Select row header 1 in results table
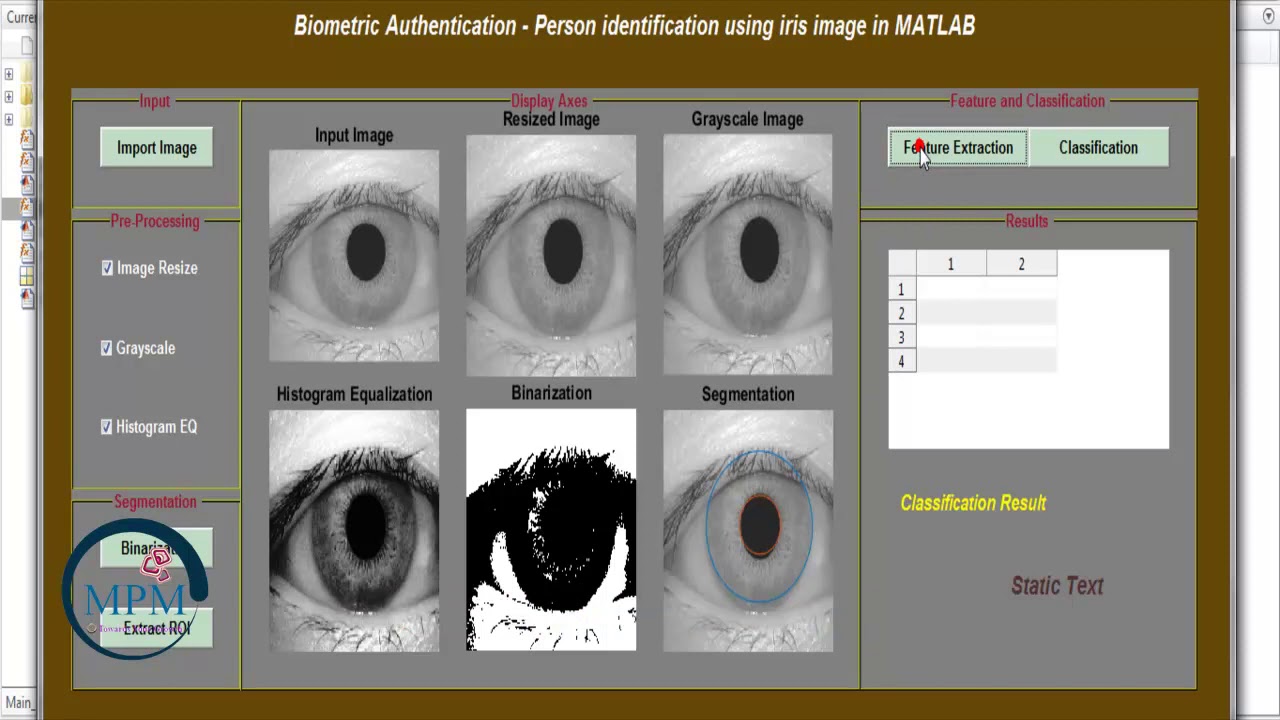The image size is (1280, 720). 902,289
